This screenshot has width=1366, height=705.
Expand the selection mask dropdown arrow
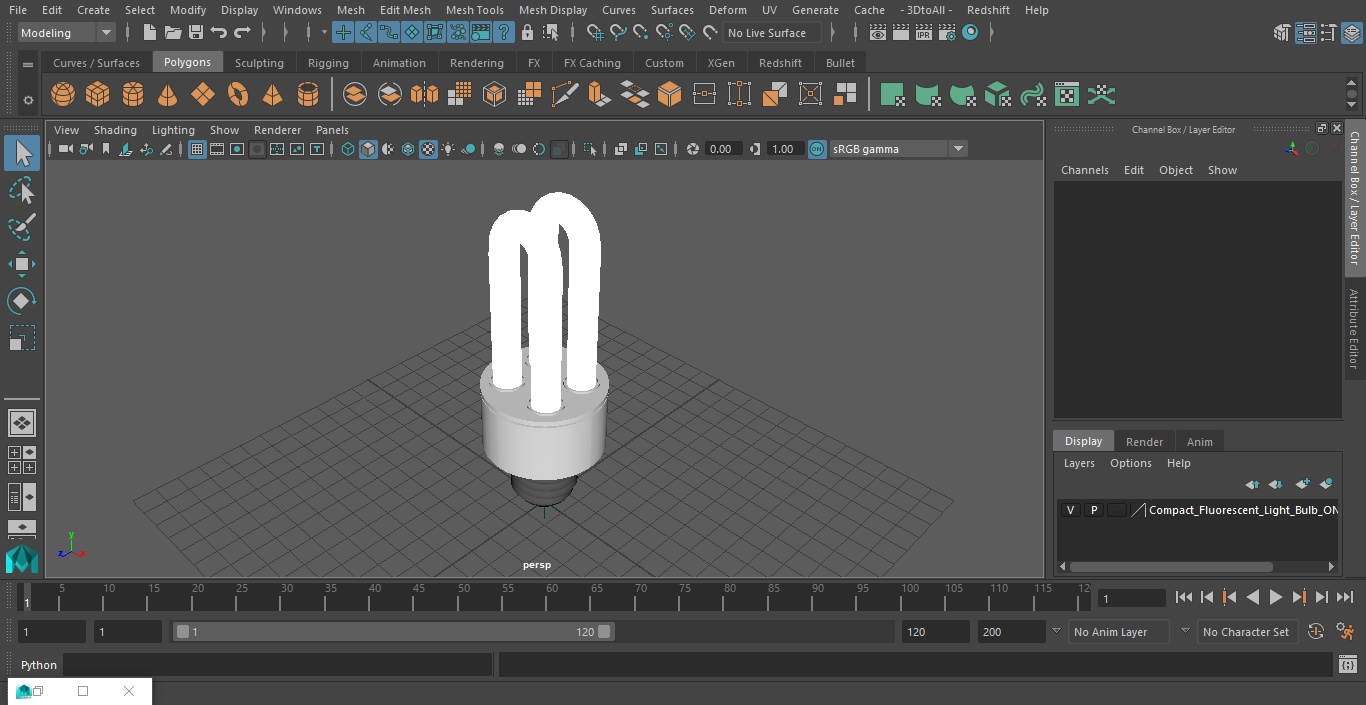coord(324,33)
